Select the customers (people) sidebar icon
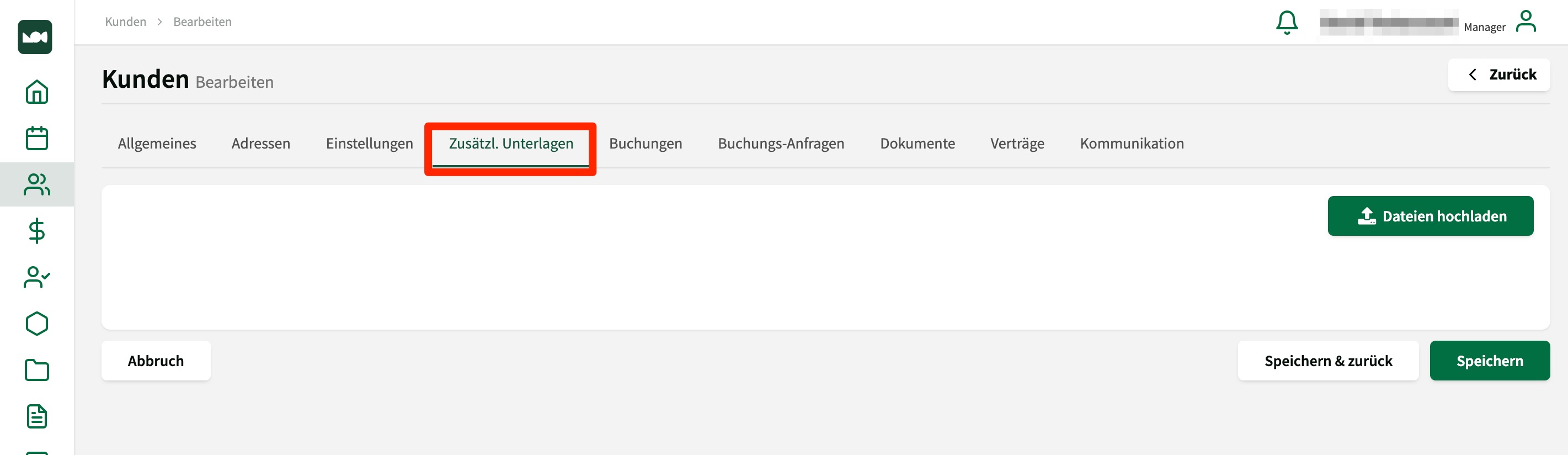The image size is (1568, 455). (36, 184)
